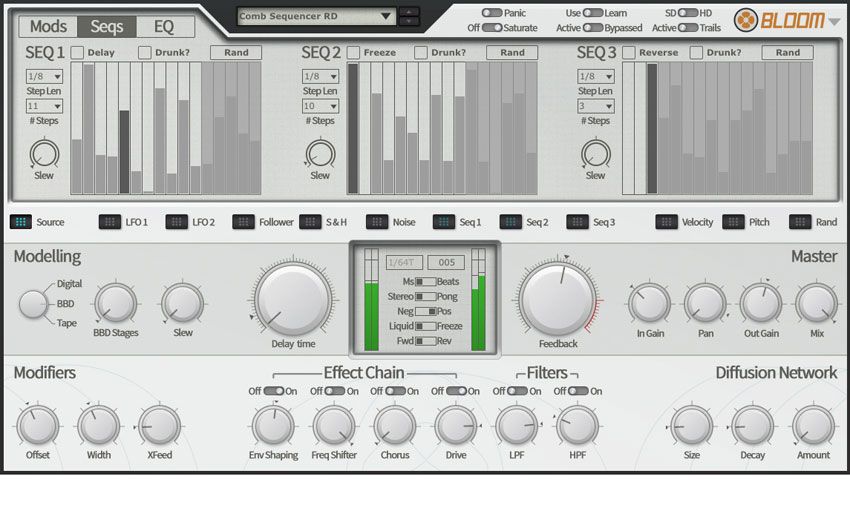
Task: Randomize SEQ 2 with Rand button
Action: [x=512, y=53]
